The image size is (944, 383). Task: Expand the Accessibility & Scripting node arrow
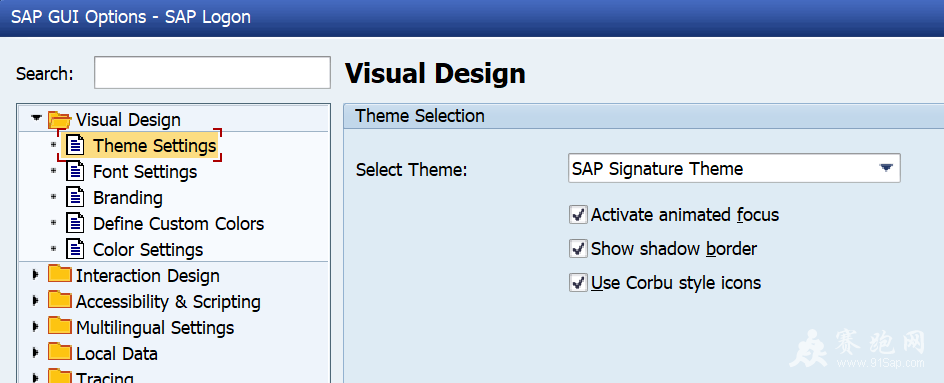point(36,301)
